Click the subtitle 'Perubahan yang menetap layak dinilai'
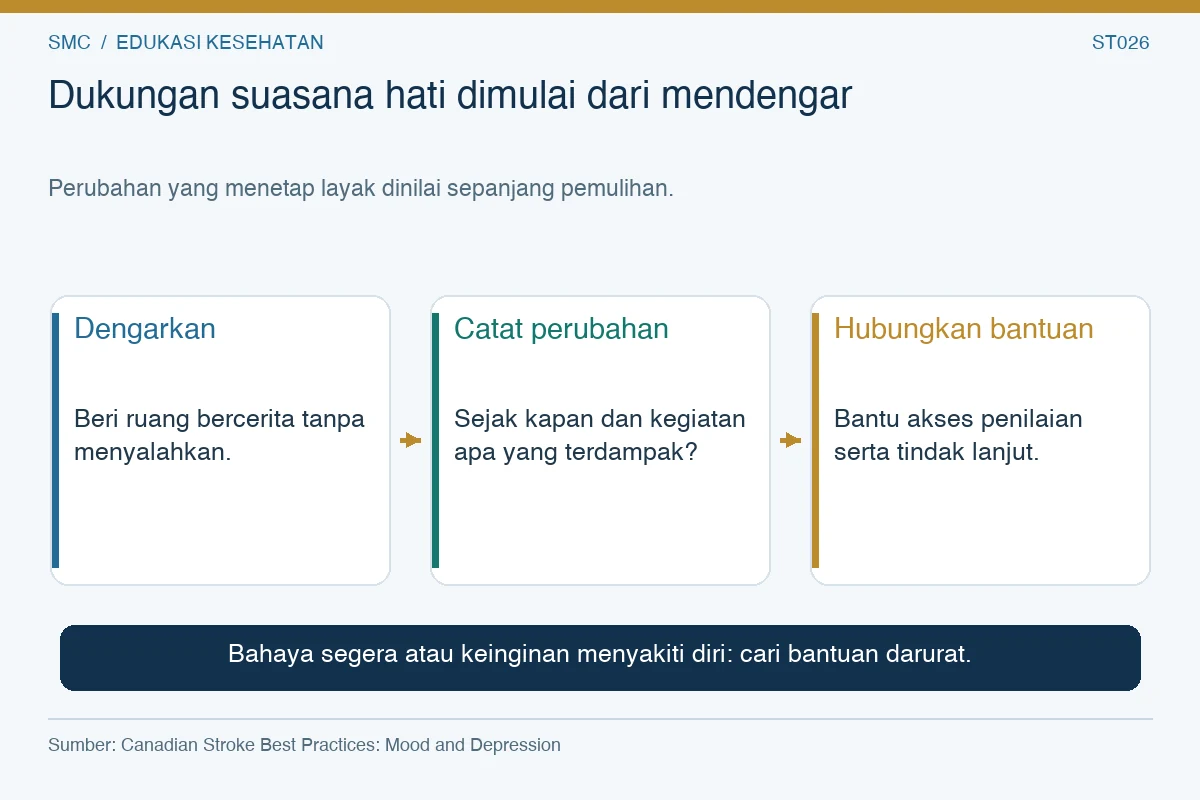The image size is (1200, 800). 361,188
